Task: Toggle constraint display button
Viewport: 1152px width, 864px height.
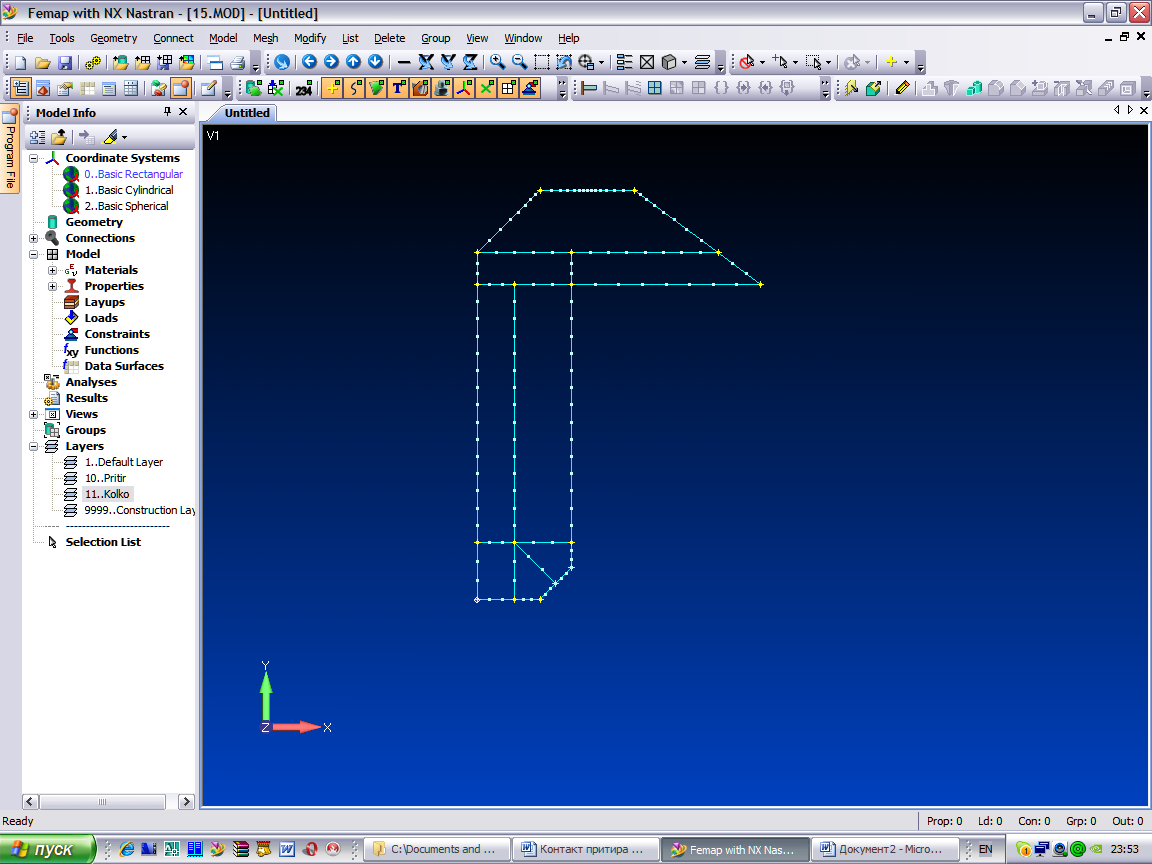Action: tap(530, 89)
